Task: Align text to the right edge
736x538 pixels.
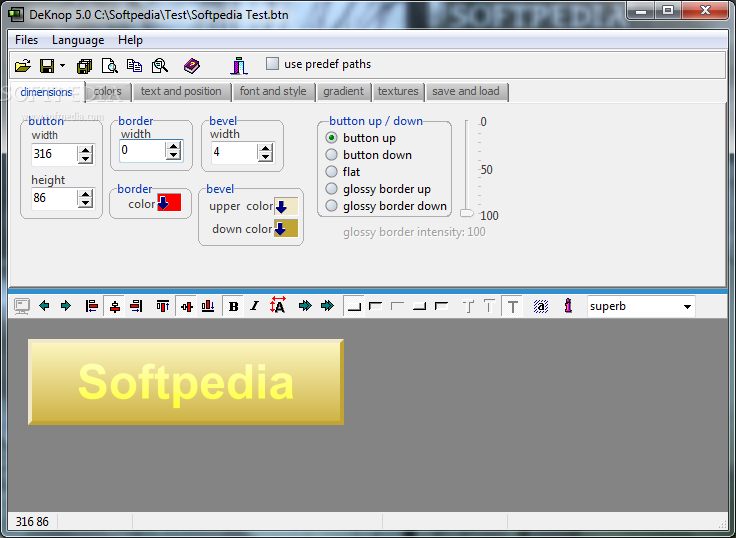Action: (137, 306)
